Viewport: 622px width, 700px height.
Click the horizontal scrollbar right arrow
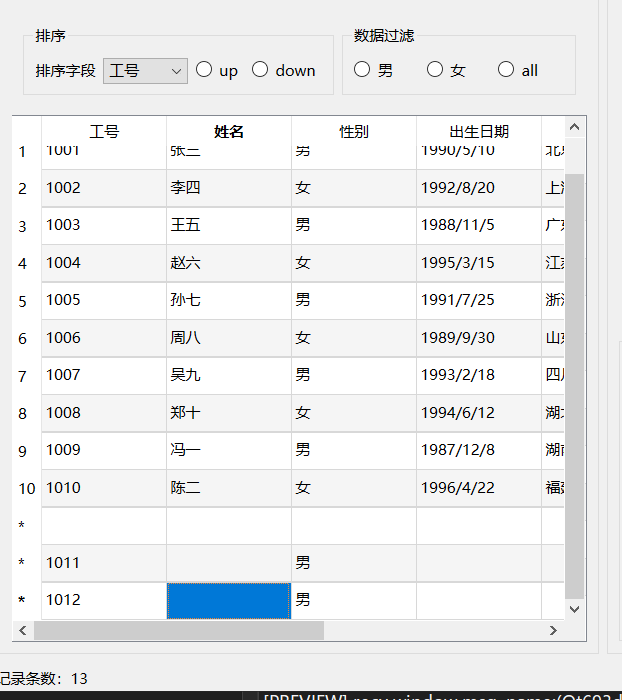(x=553, y=630)
